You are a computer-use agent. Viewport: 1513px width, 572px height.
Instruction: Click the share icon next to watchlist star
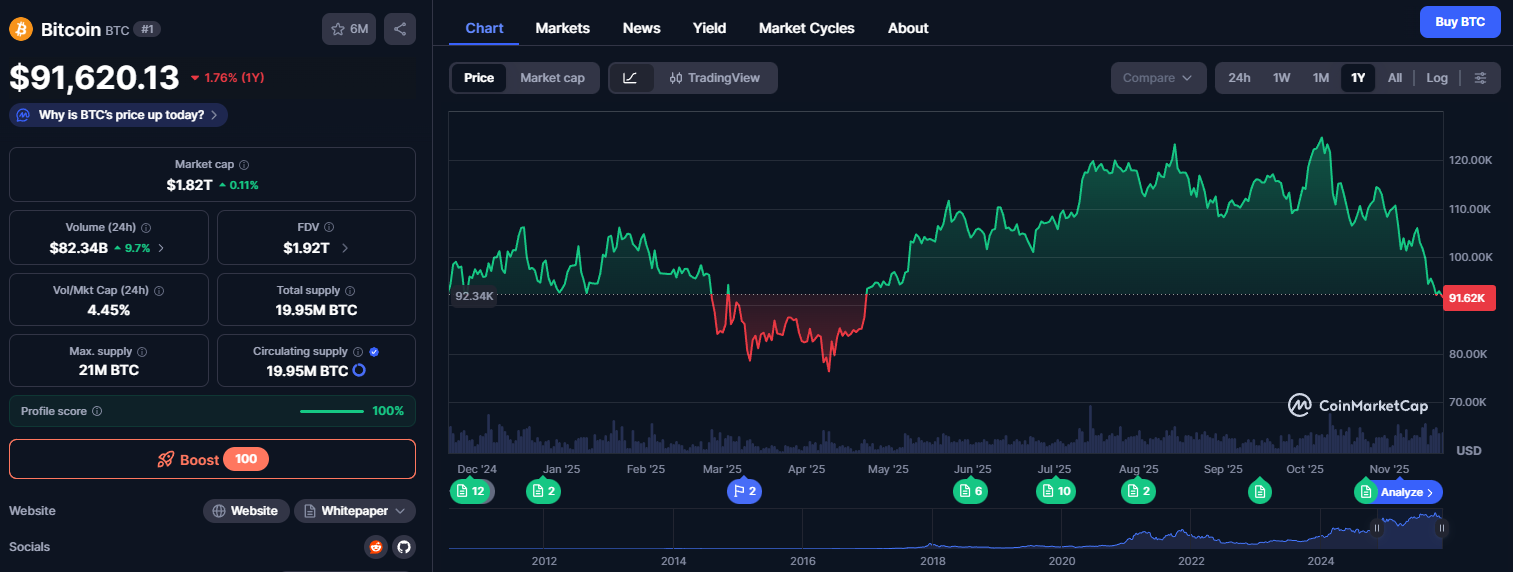pyautogui.click(x=400, y=29)
